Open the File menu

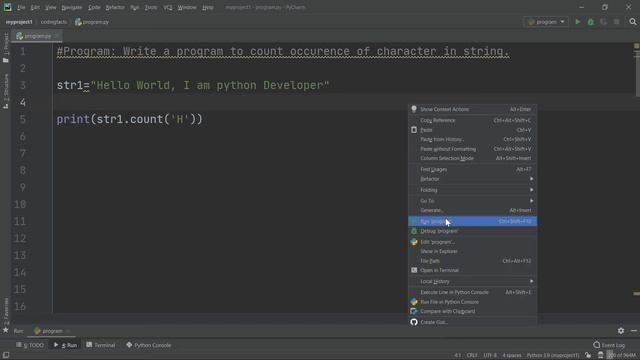[21, 7]
